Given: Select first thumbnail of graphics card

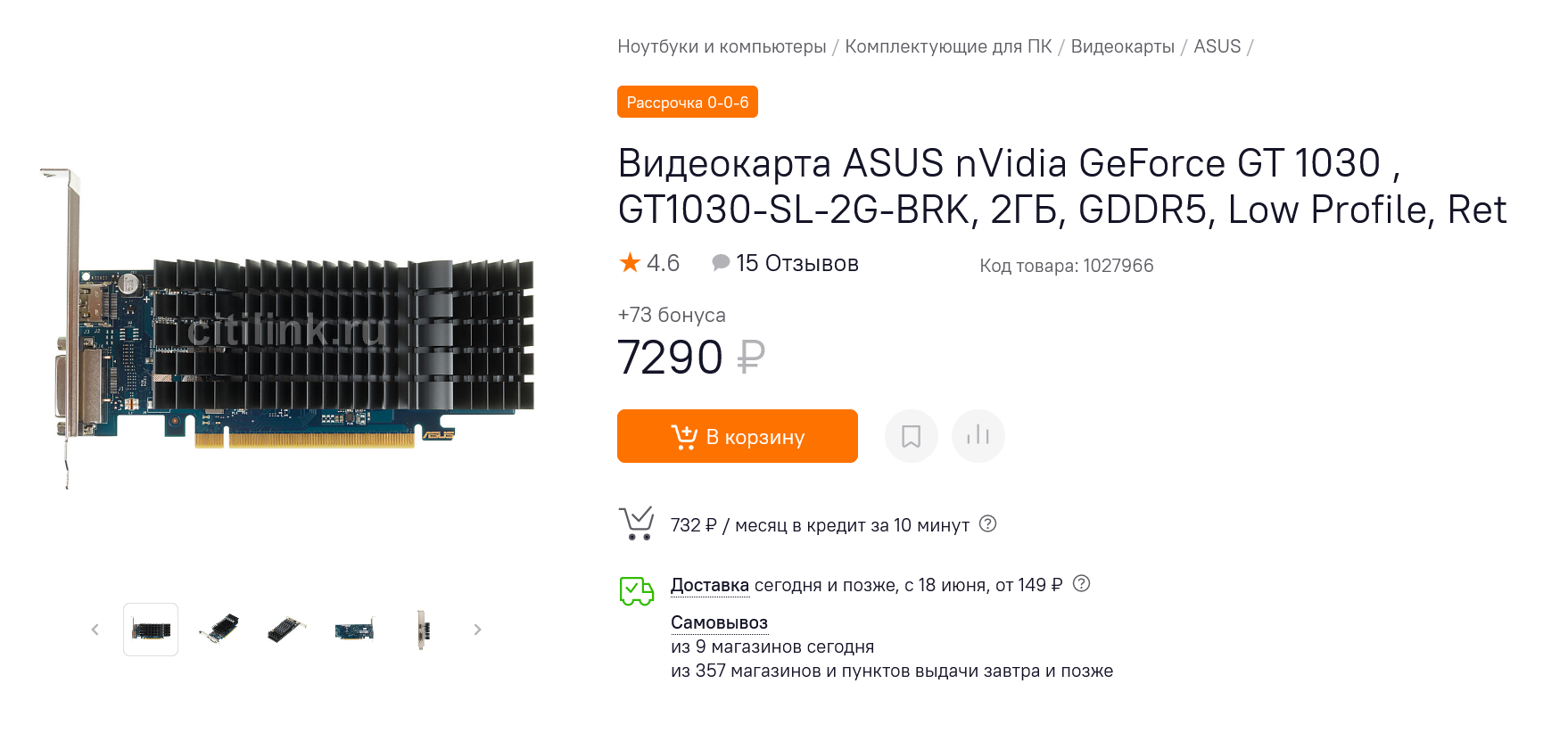Looking at the screenshot, I should click(x=151, y=630).
